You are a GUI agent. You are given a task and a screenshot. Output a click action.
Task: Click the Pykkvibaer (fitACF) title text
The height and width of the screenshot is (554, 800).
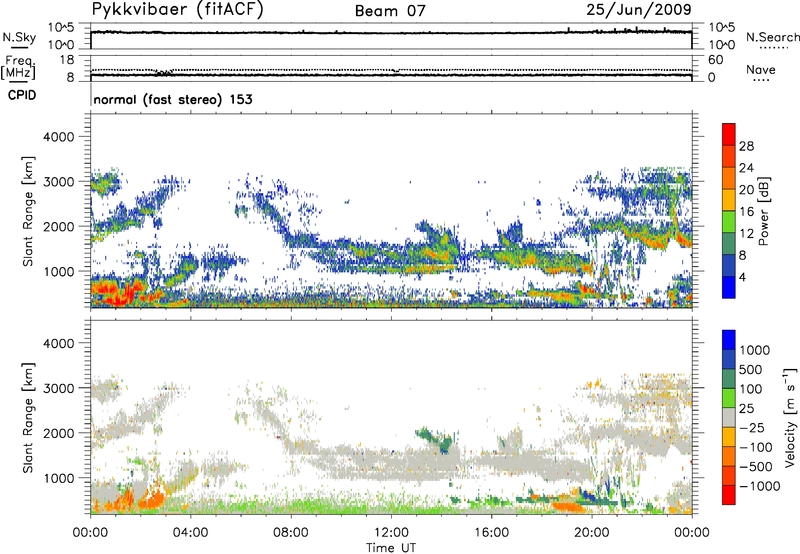178,9
